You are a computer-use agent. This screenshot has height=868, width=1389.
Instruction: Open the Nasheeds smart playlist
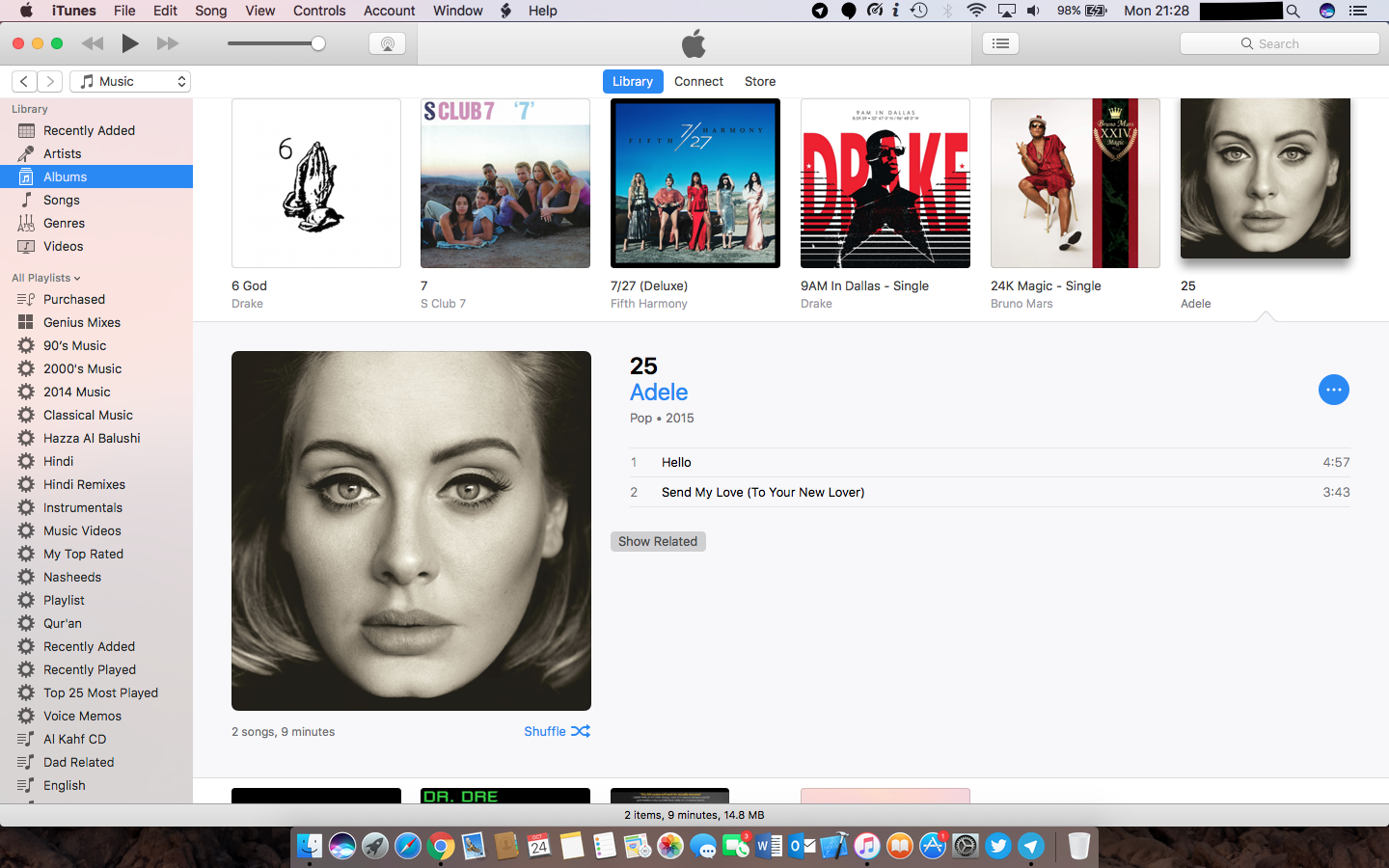pyautogui.click(x=96, y=577)
